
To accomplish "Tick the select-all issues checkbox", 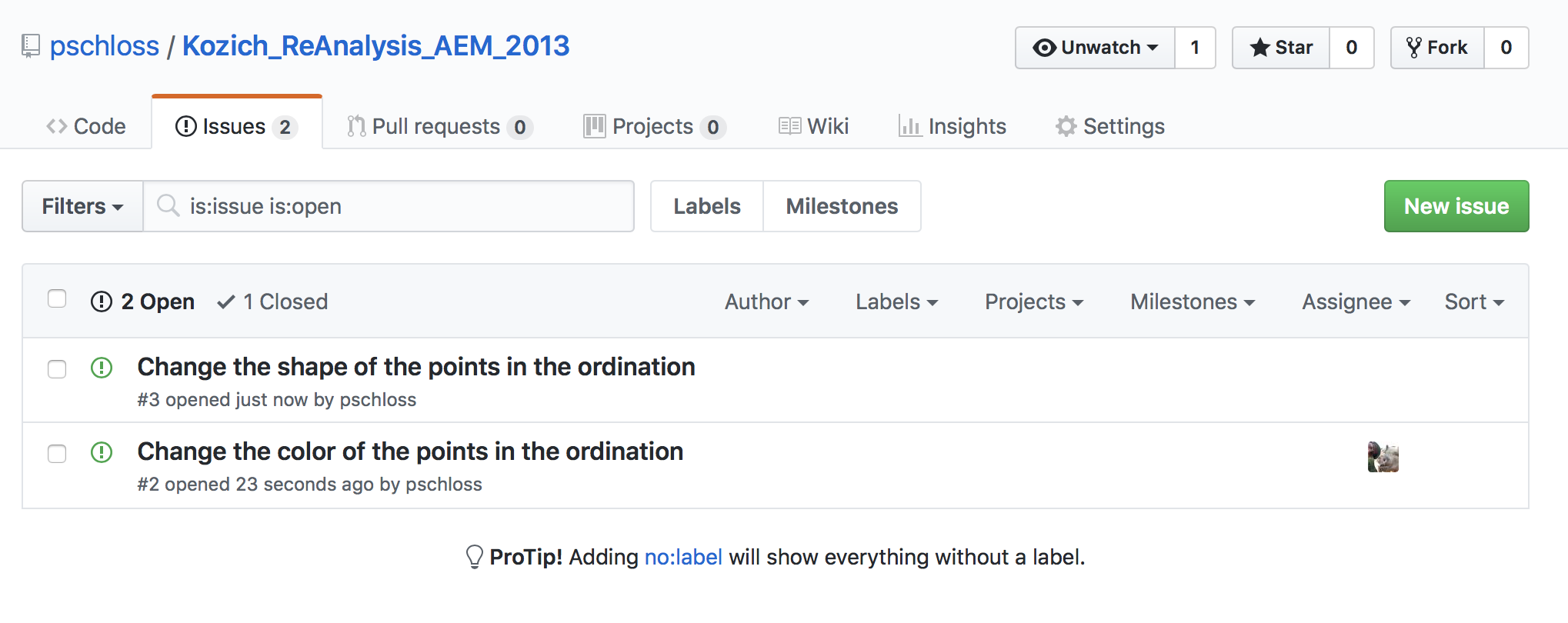I will (57, 298).
